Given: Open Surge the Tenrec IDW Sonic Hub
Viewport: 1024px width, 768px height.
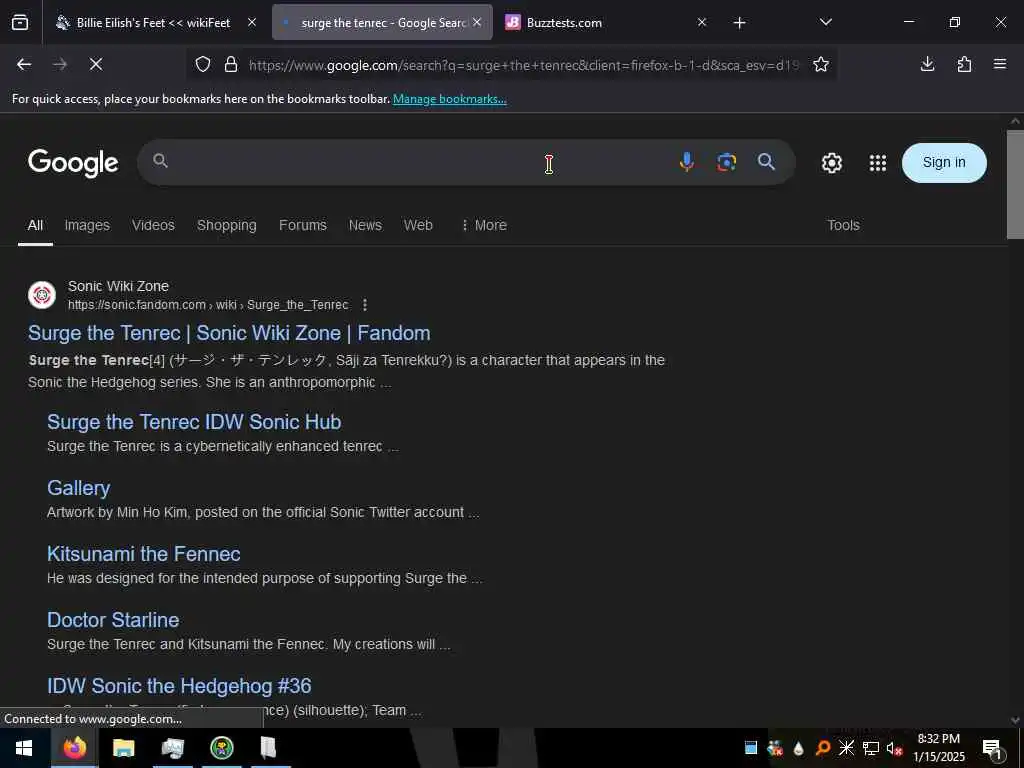Looking at the screenshot, I should tap(194, 422).
